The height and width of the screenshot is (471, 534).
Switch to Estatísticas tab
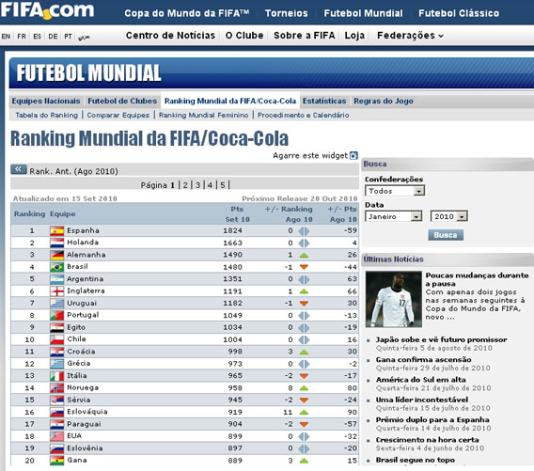pyautogui.click(x=324, y=101)
